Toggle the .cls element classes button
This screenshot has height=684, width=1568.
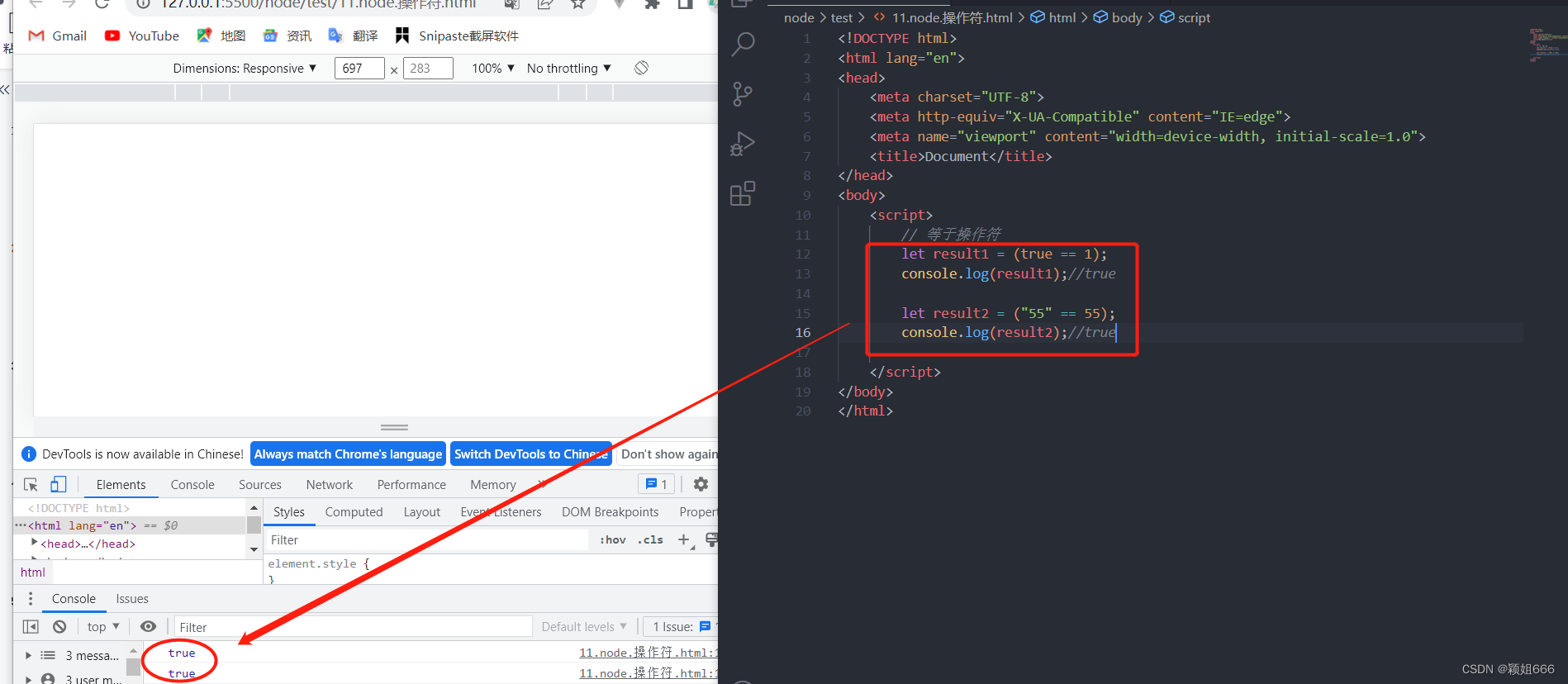(x=651, y=540)
